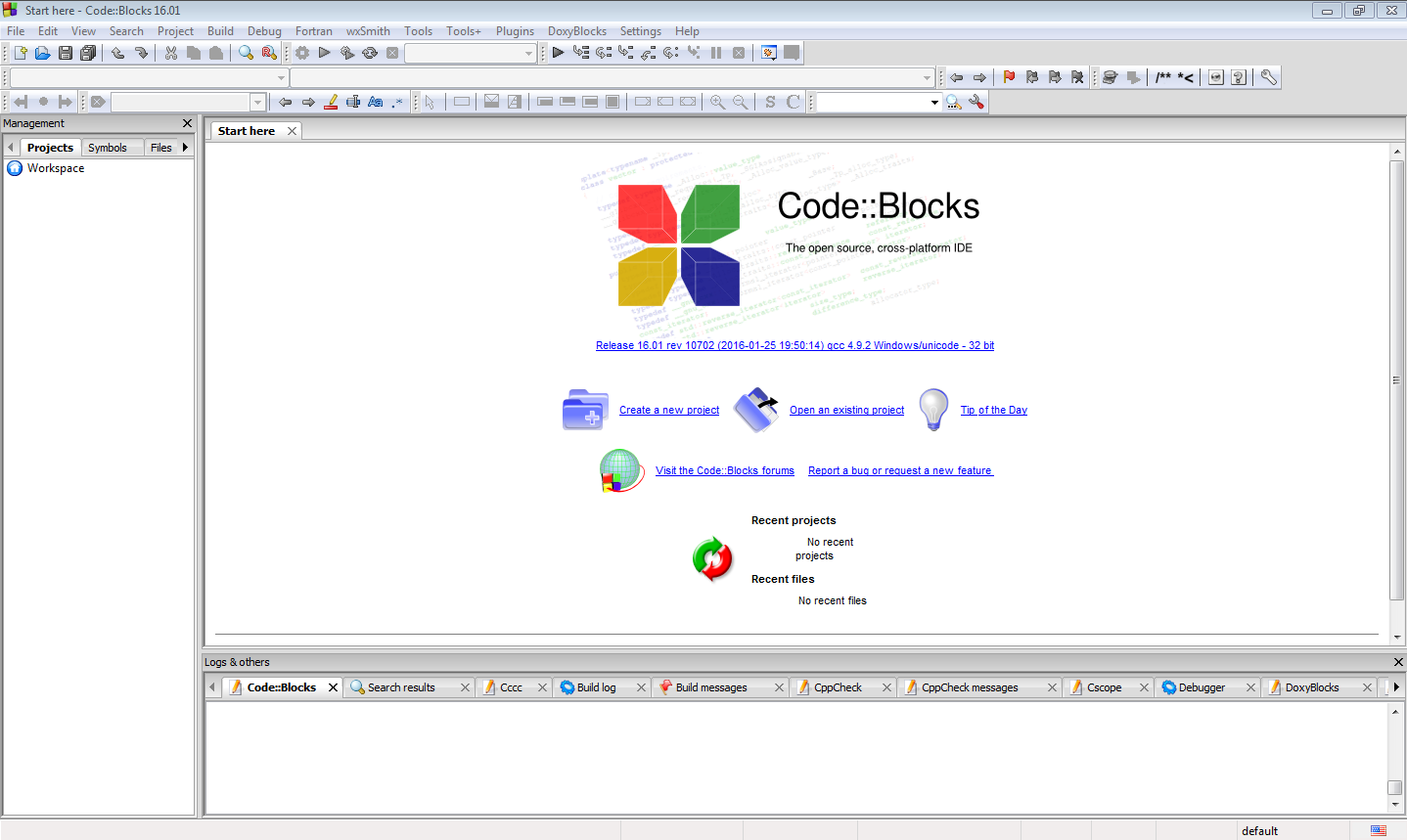Open Replace using the red magnifier icon

(267, 53)
